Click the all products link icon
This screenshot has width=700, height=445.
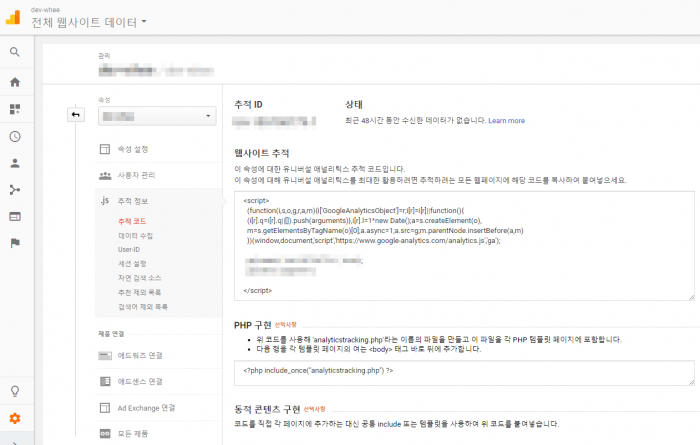tap(105, 433)
